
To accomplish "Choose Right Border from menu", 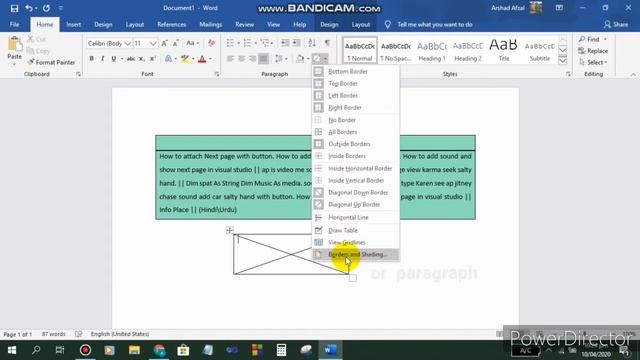I will [x=356, y=107].
